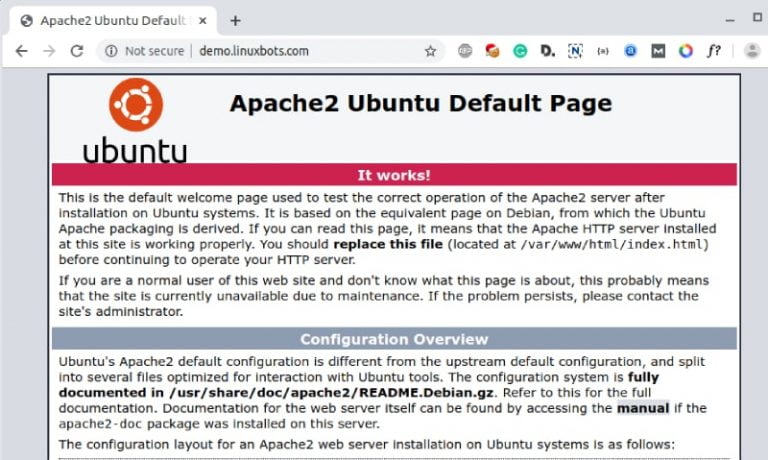This screenshot has width=768, height=460.
Task: Reload the current page
Action: [77, 51]
